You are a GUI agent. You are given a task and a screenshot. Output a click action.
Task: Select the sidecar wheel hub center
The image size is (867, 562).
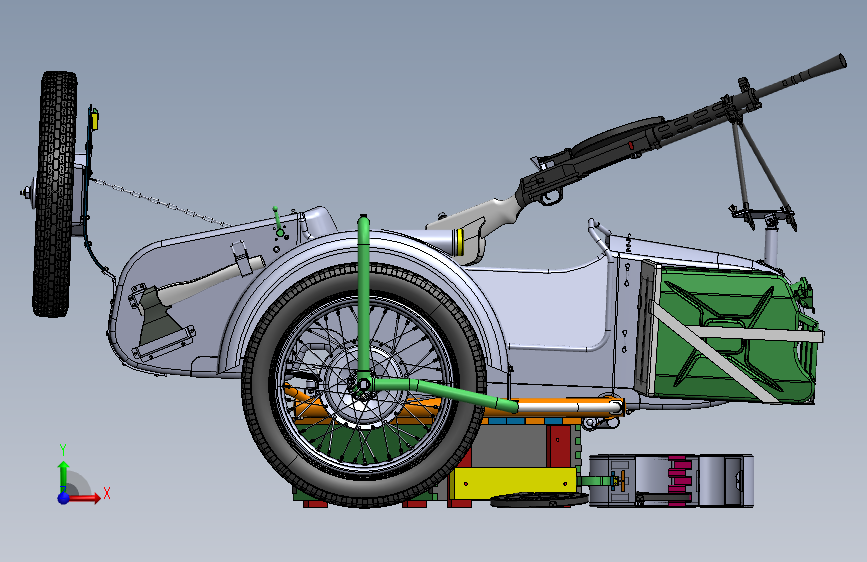[363, 384]
